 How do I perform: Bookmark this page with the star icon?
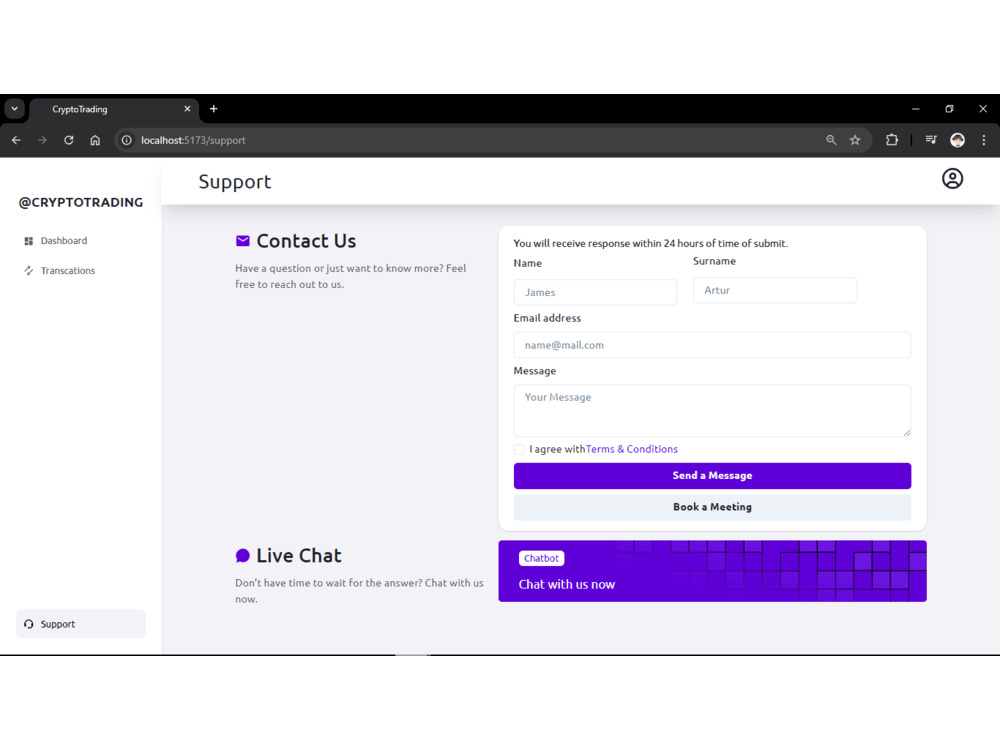point(855,140)
